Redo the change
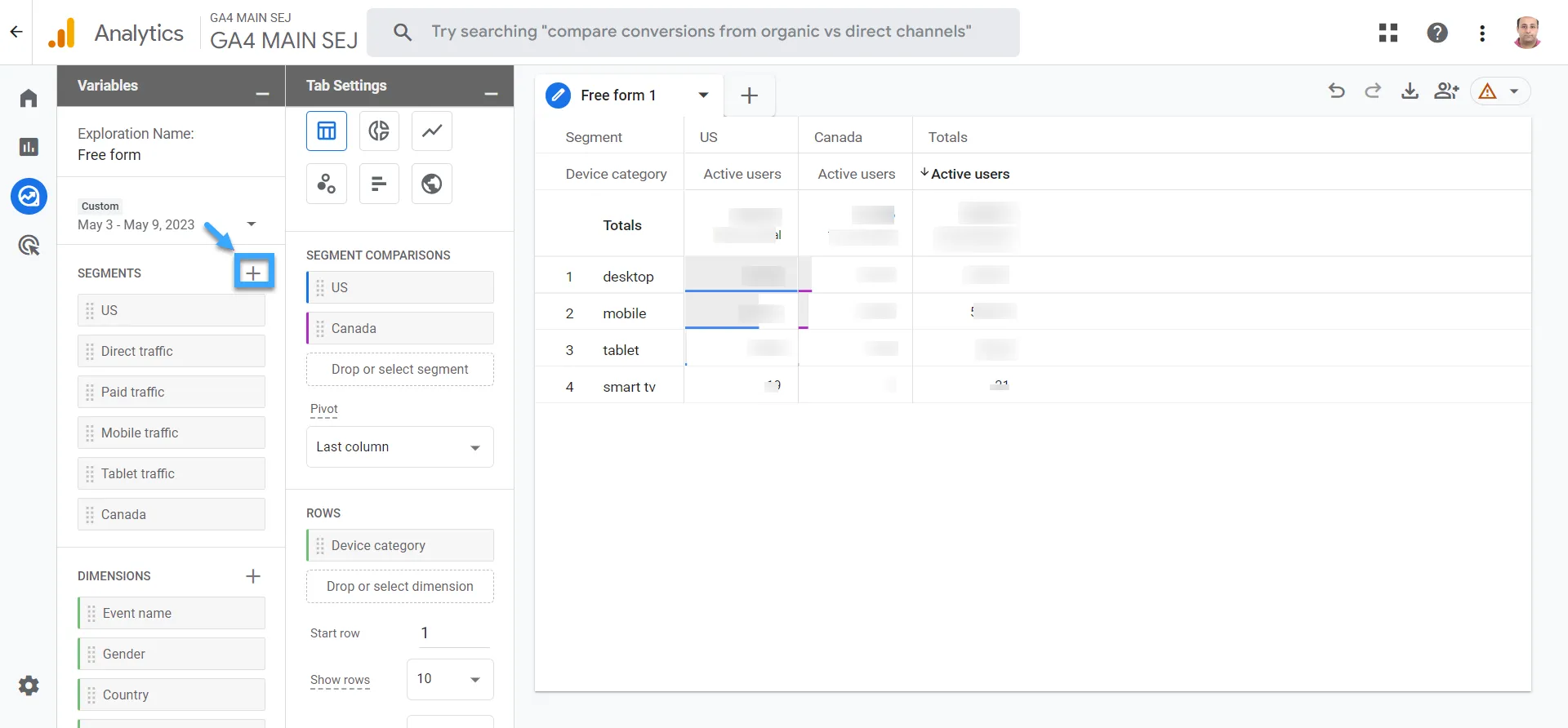Image resolution: width=1568 pixels, height=728 pixels. point(1373,91)
